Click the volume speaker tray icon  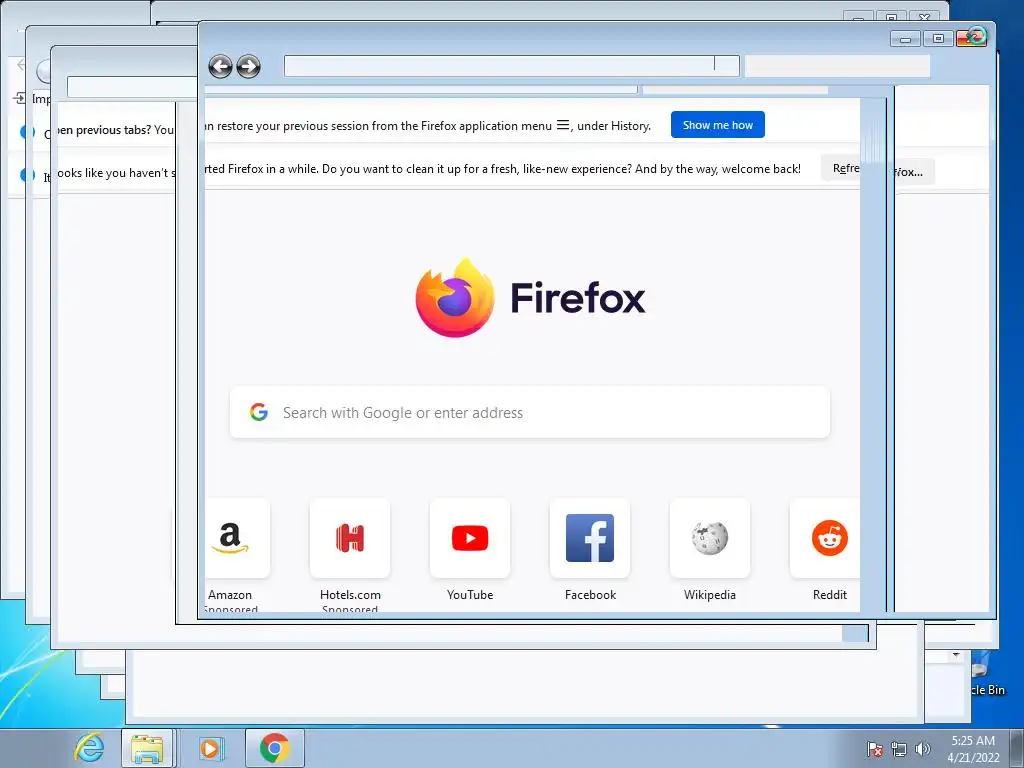coord(922,749)
